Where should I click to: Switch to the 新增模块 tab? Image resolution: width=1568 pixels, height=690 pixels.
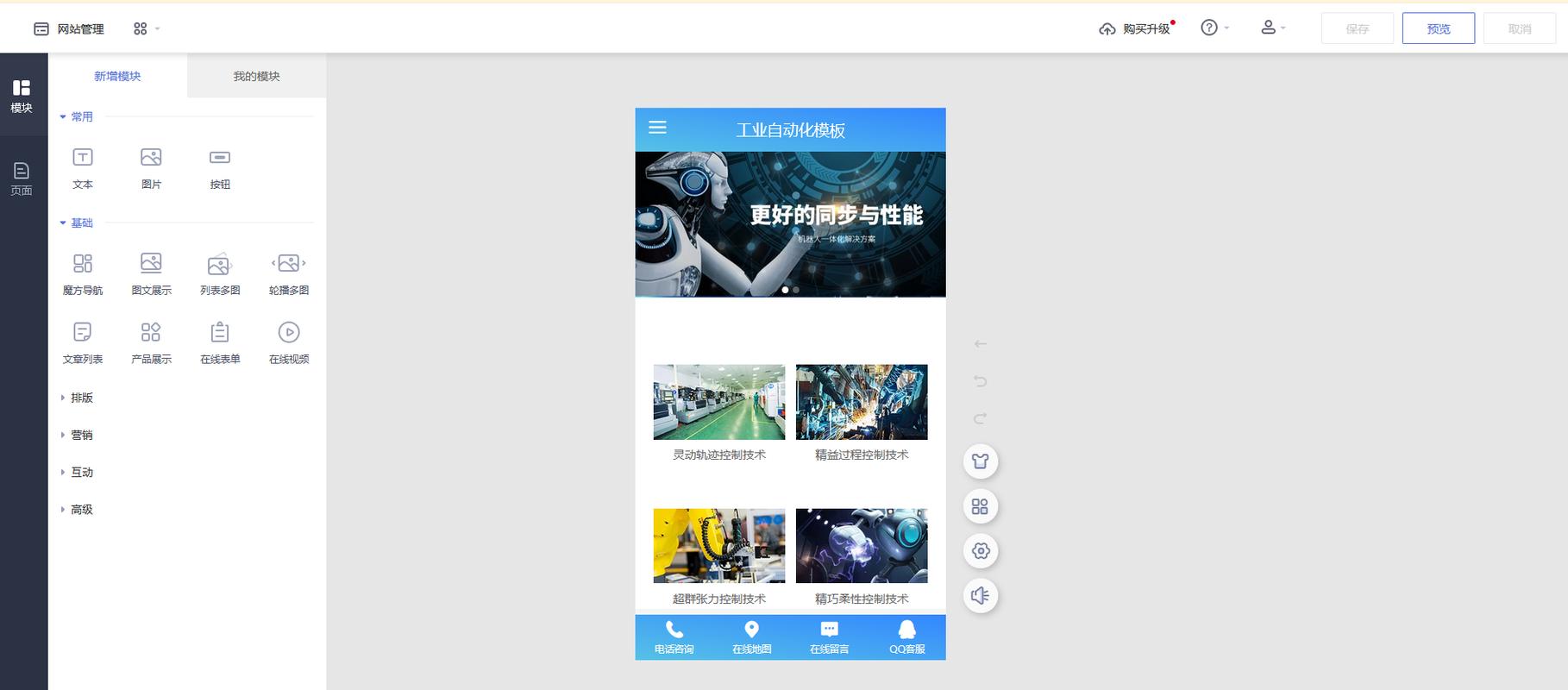[117, 76]
